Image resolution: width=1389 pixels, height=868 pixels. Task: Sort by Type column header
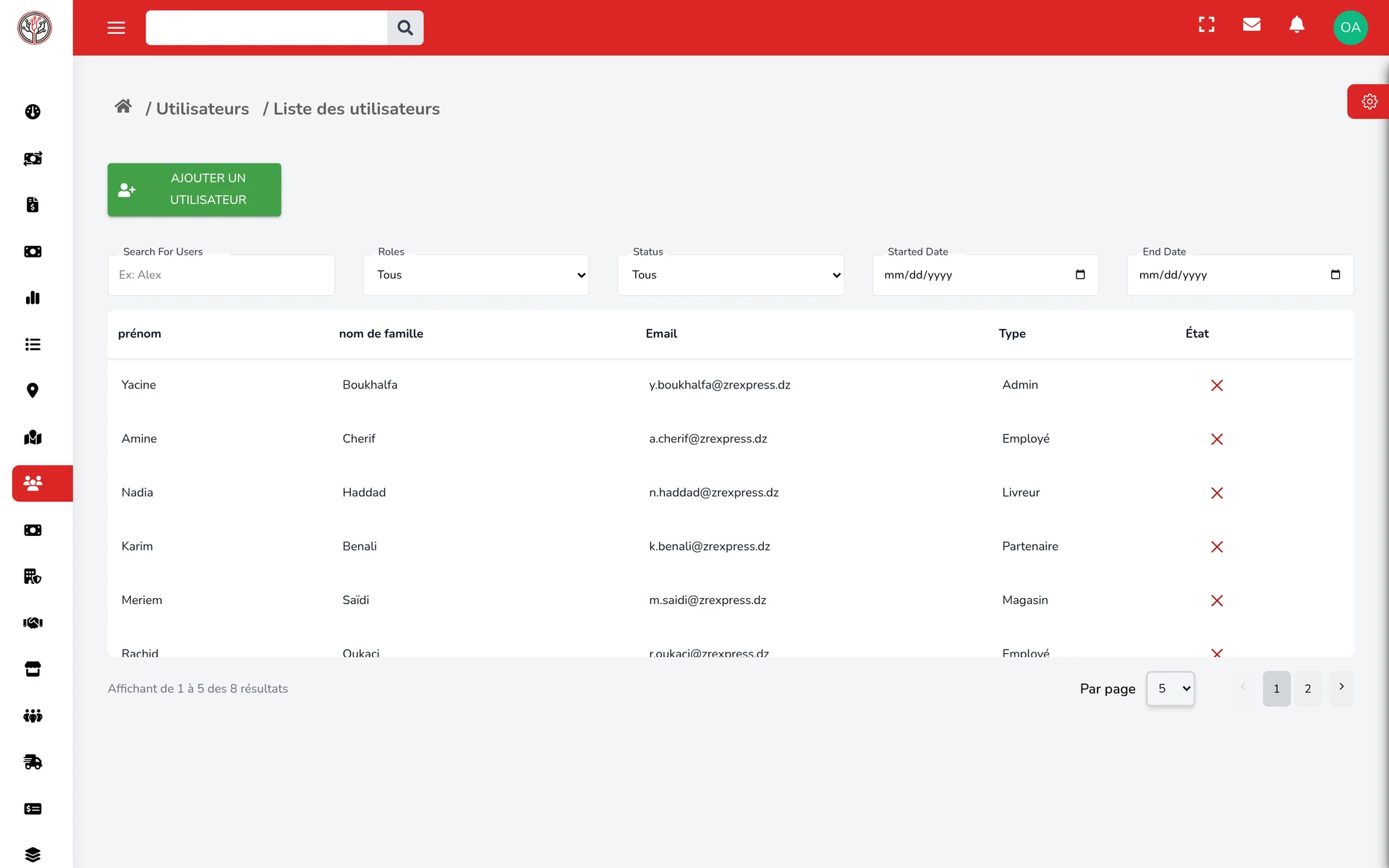tap(1012, 333)
